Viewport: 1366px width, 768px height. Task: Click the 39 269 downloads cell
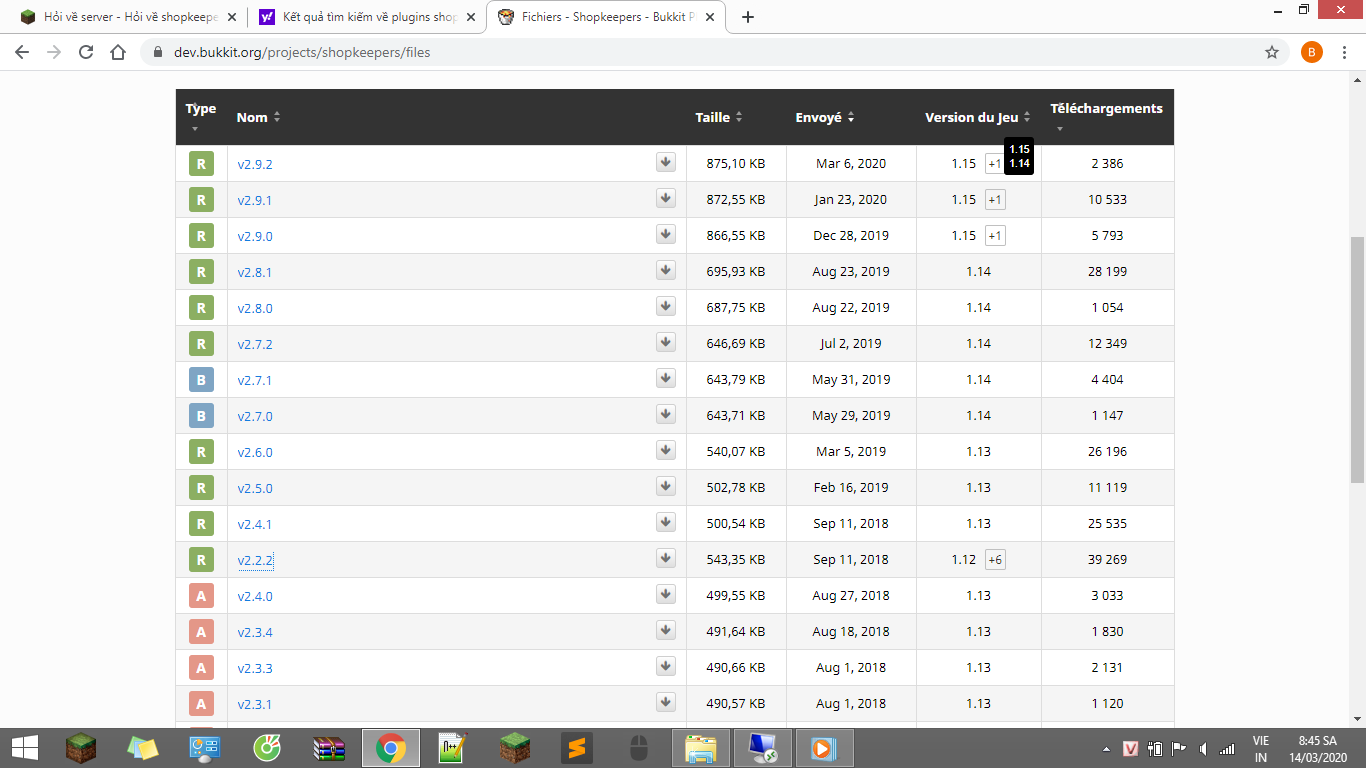(1107, 560)
